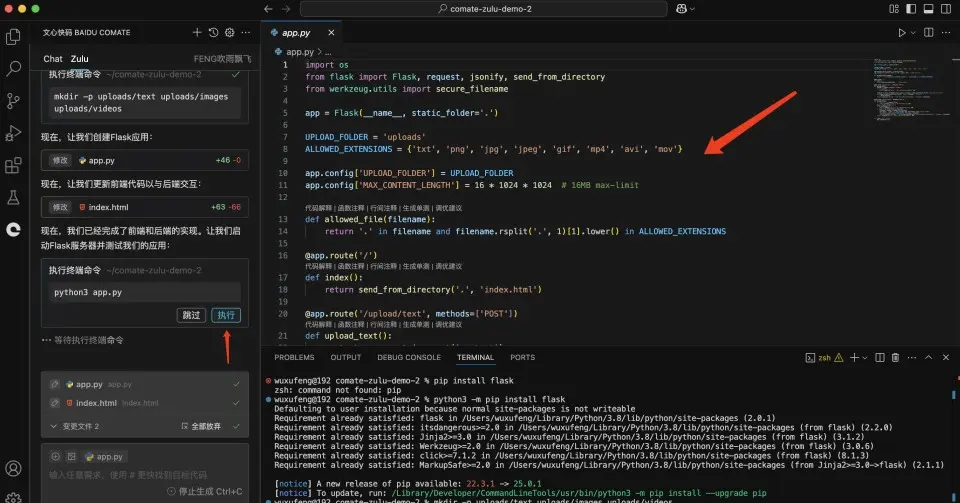Open Comate chat history clock icon

click(213, 33)
